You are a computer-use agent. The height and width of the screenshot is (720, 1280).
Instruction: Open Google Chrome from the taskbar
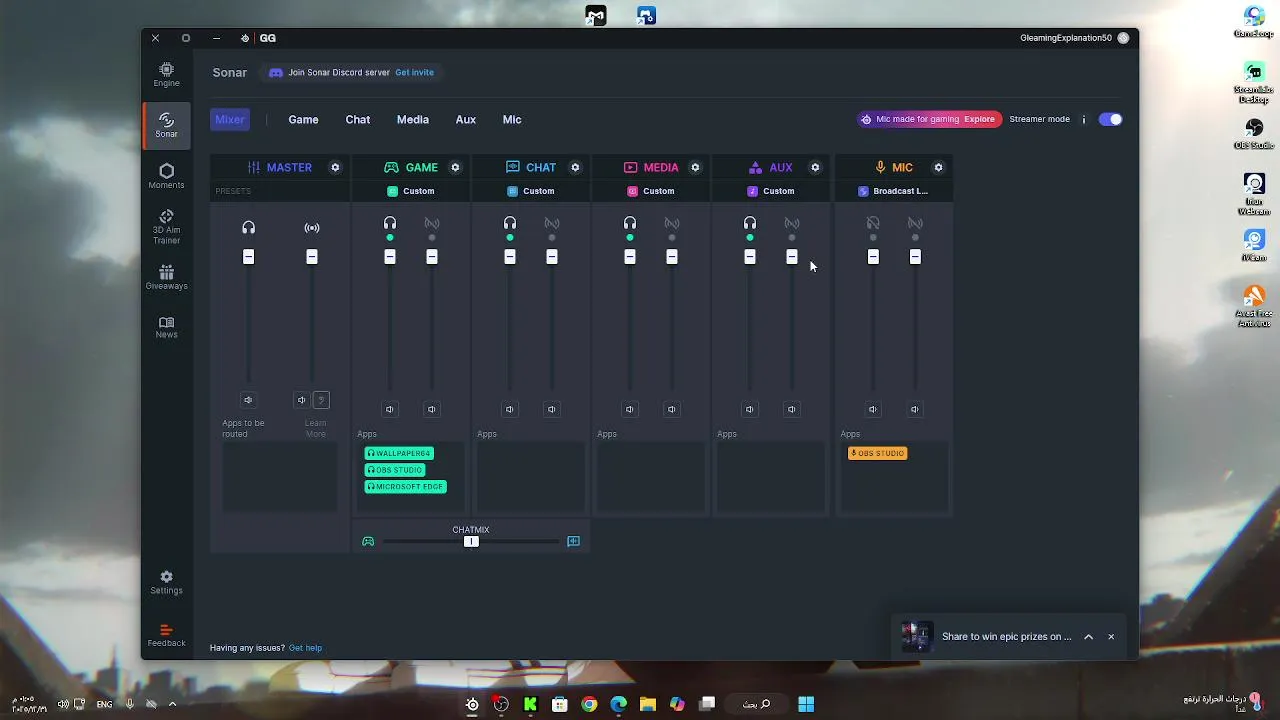pos(589,704)
